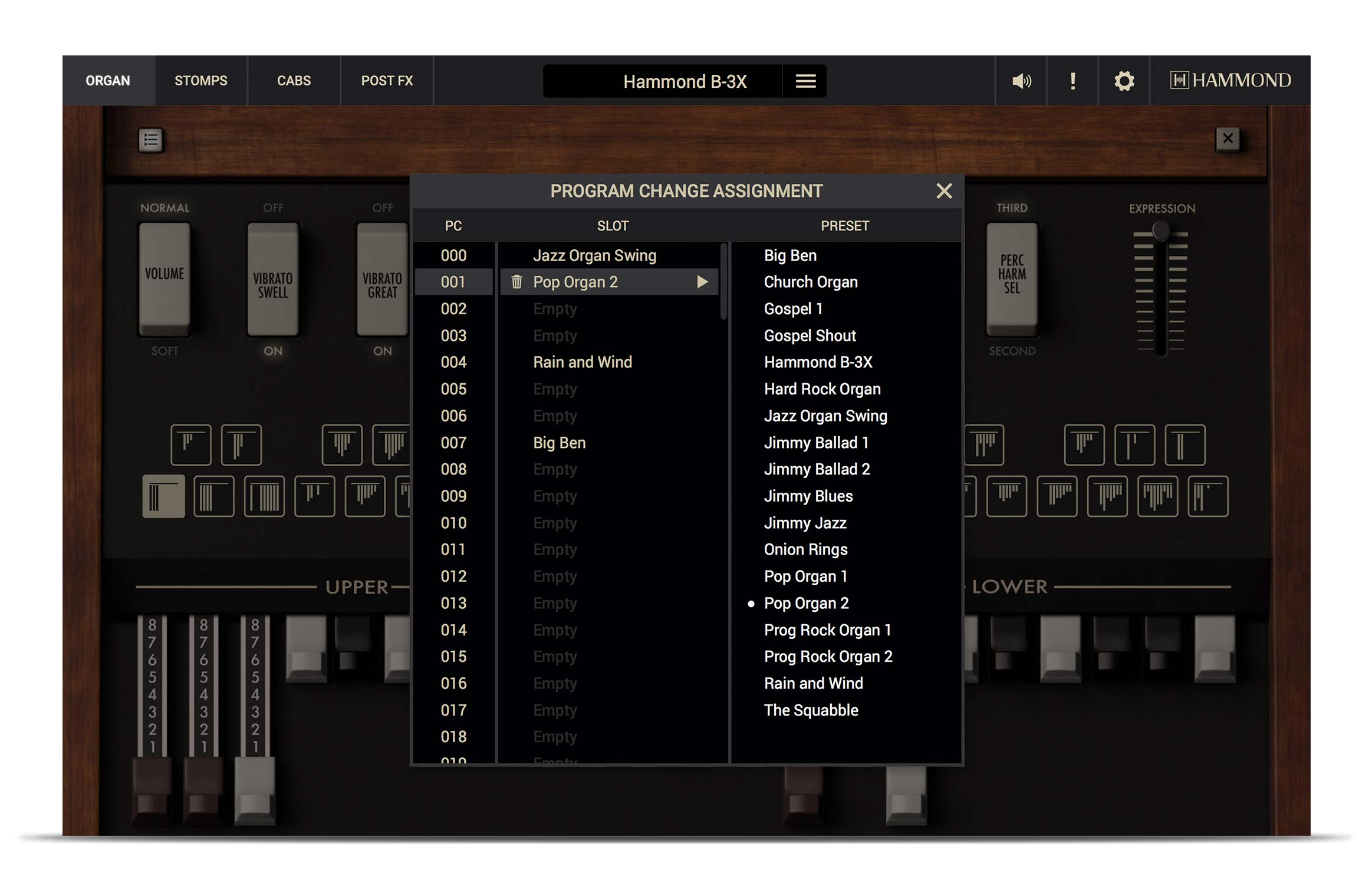Open settings with the gear icon
1372x890 pixels.
pos(1124,81)
